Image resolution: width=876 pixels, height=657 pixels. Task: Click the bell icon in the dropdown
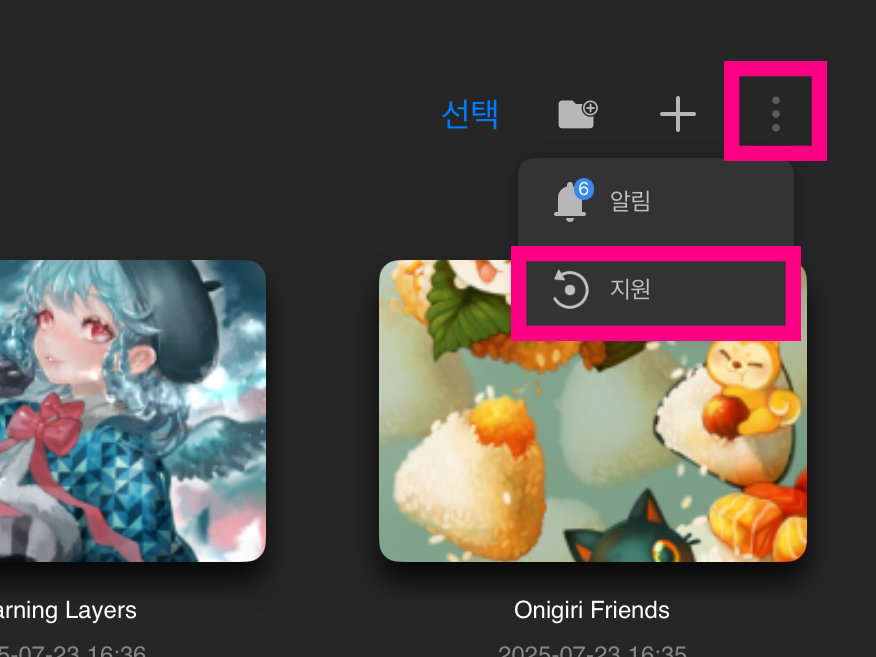coord(570,202)
